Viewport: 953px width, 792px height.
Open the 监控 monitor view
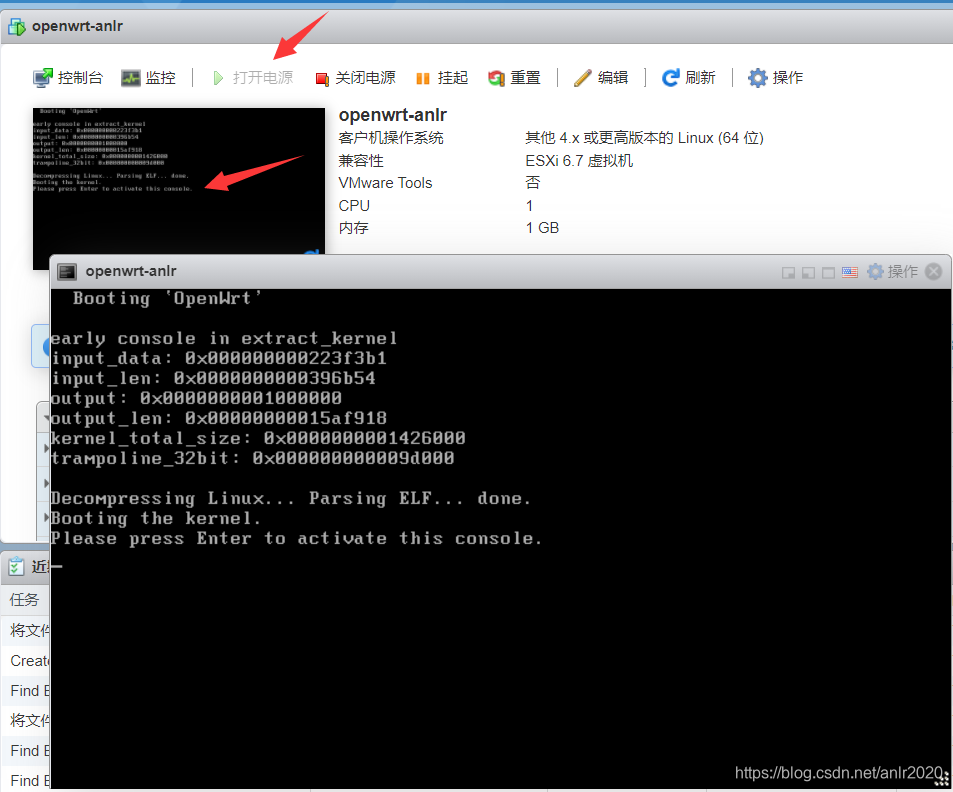point(148,78)
